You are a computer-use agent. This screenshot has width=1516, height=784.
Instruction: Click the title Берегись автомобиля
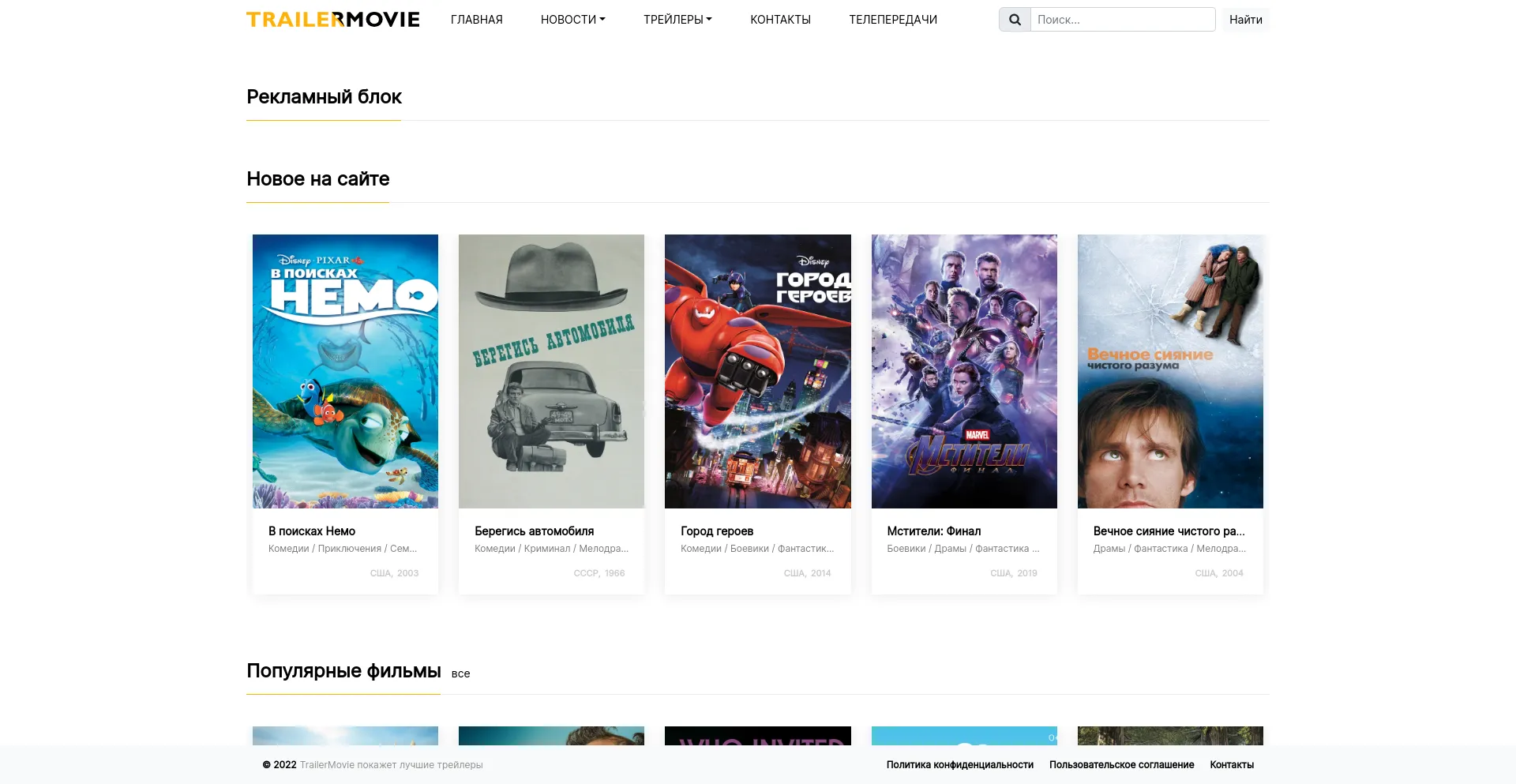[x=535, y=531]
